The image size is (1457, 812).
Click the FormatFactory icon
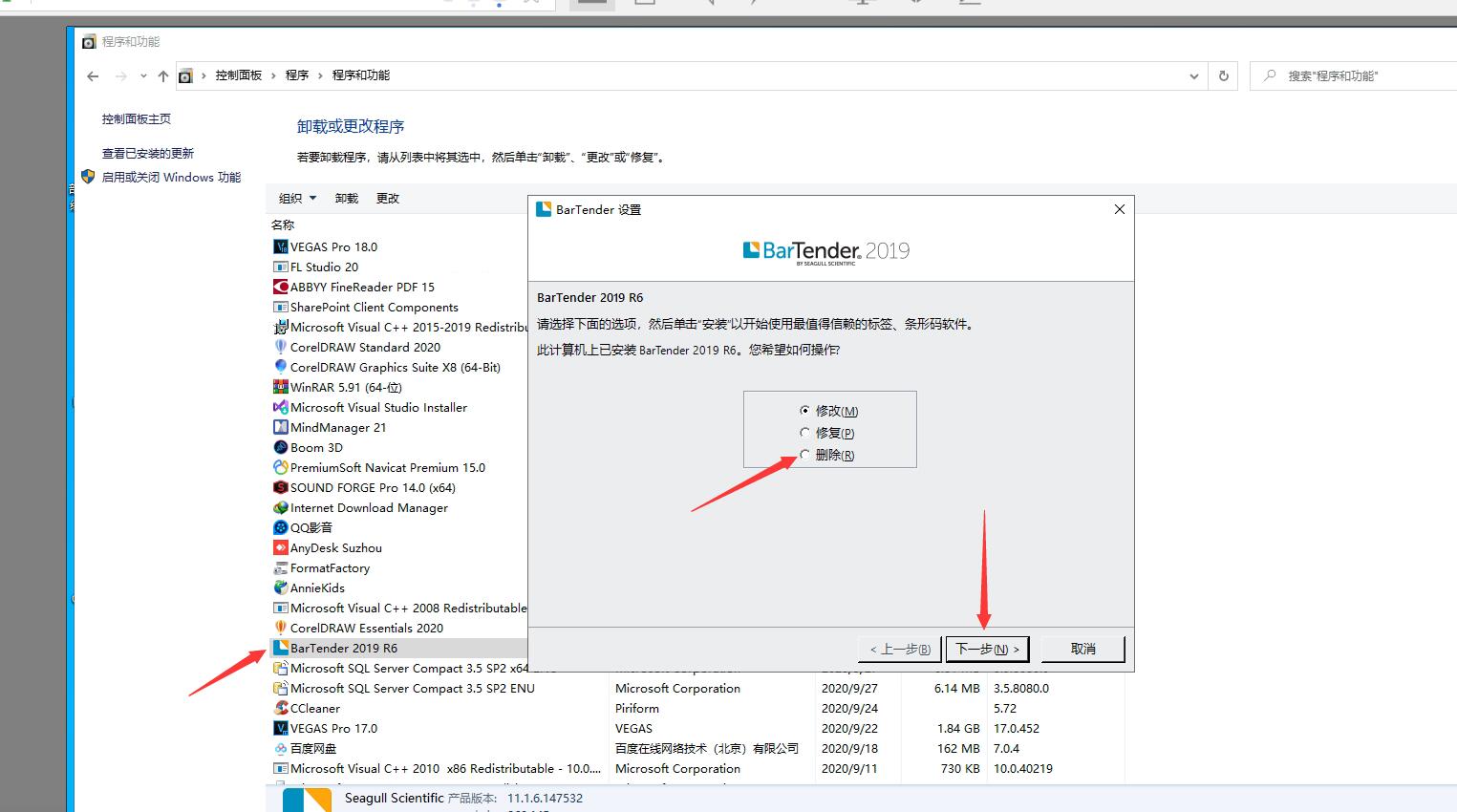(280, 567)
